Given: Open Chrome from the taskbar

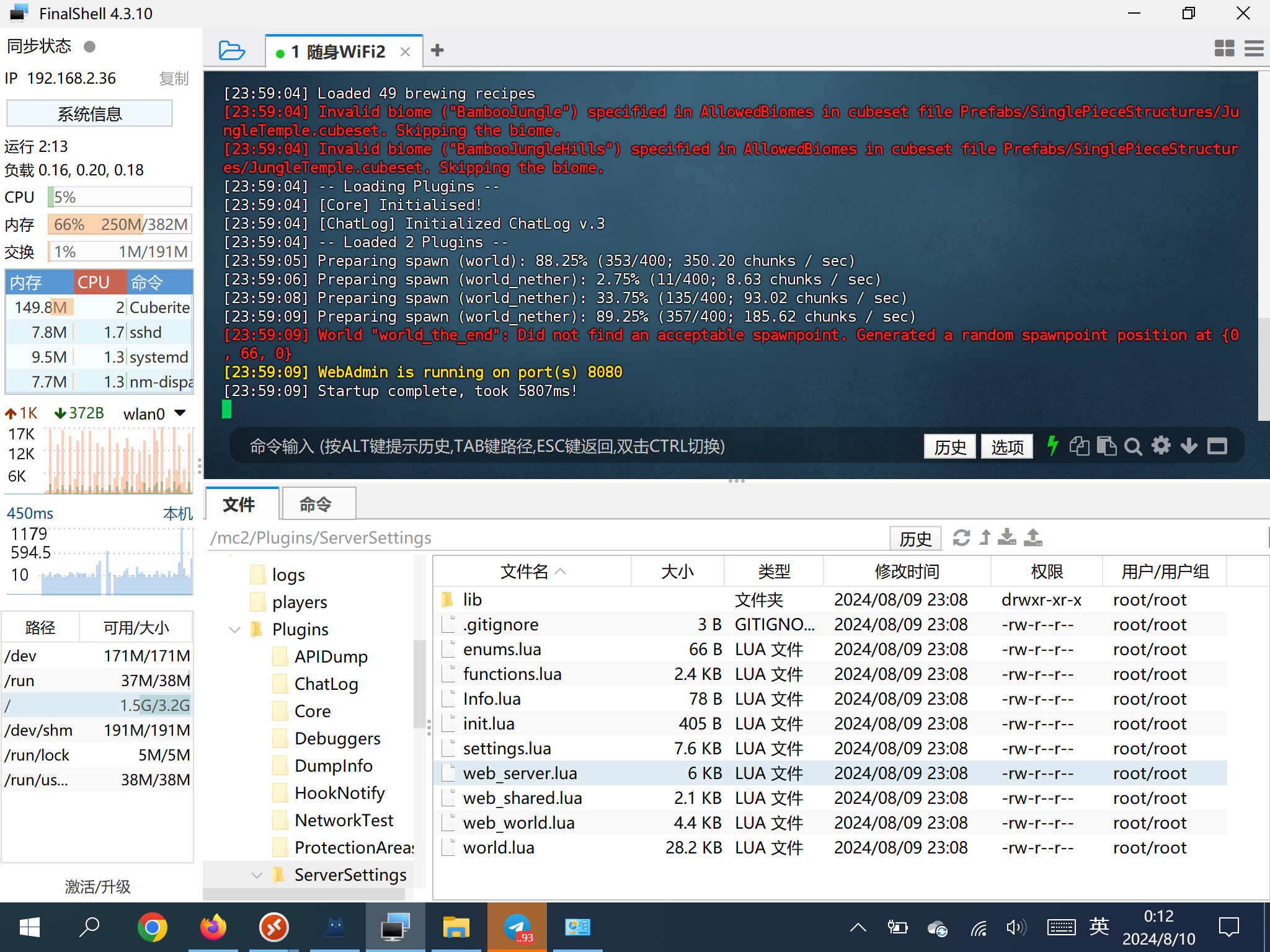Looking at the screenshot, I should tap(152, 927).
